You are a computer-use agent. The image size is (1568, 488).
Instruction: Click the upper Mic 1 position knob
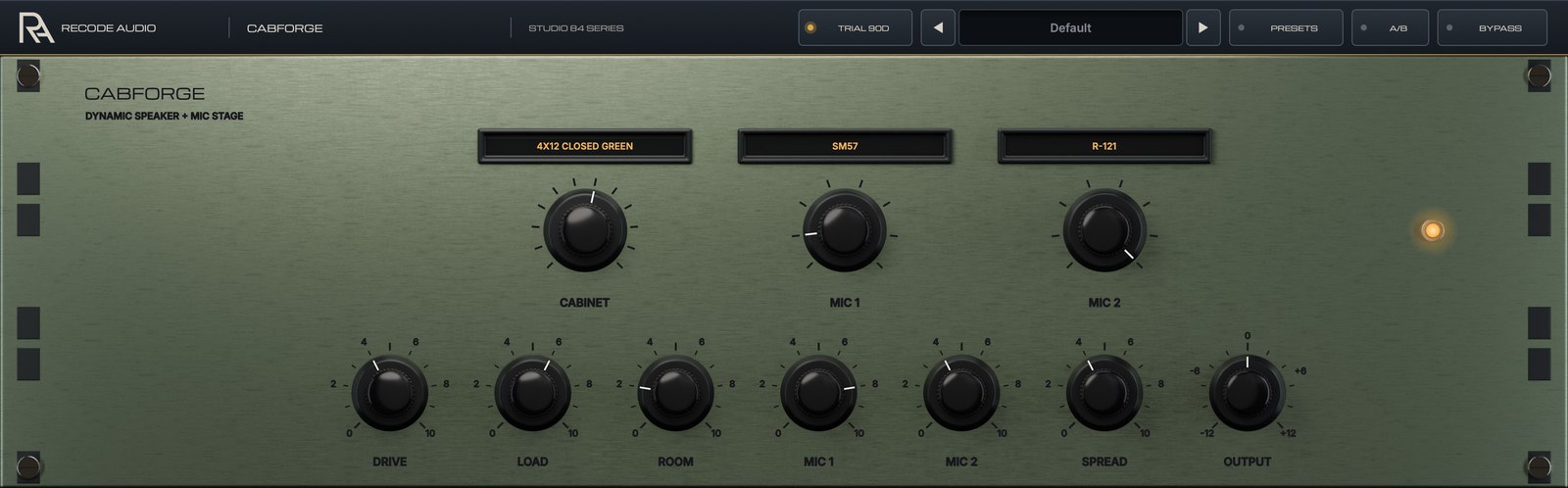pyautogui.click(x=844, y=230)
